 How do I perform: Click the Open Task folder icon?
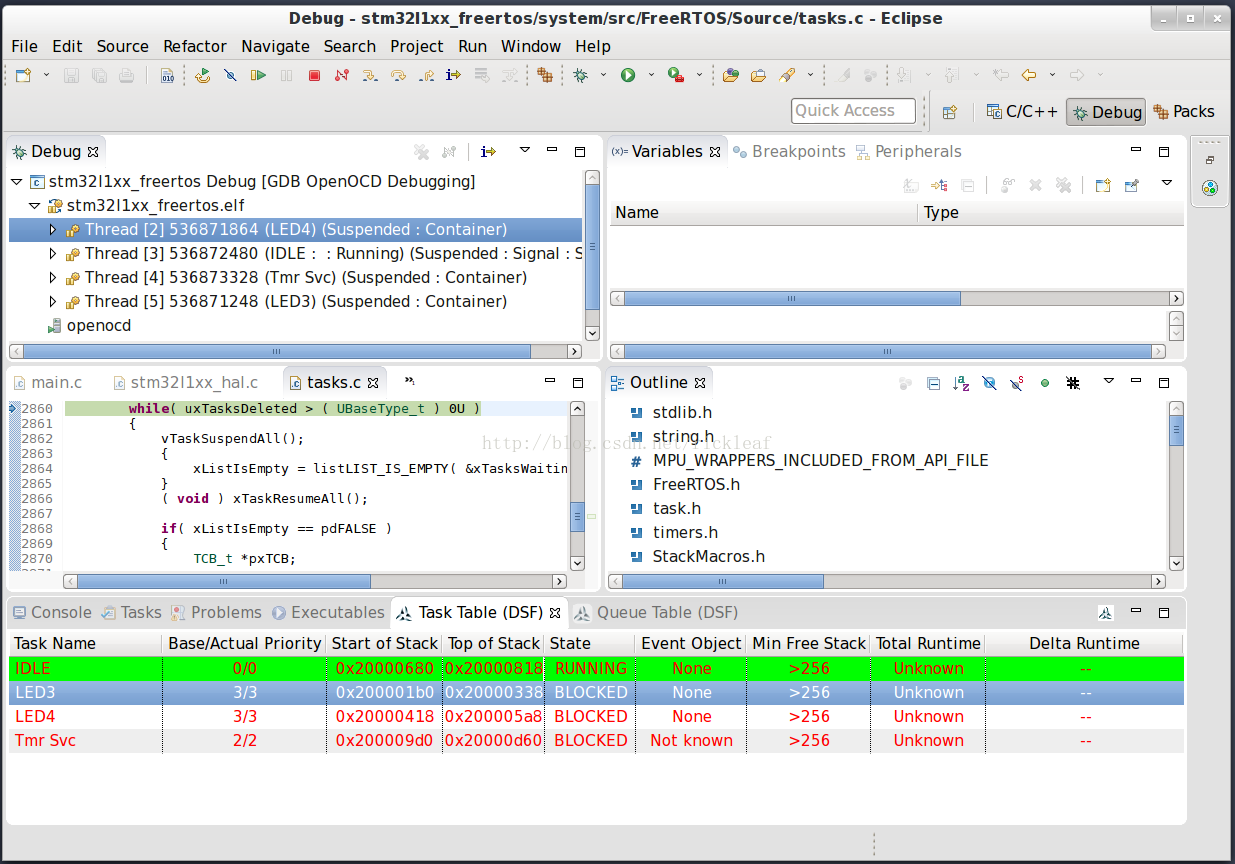click(x=758, y=75)
